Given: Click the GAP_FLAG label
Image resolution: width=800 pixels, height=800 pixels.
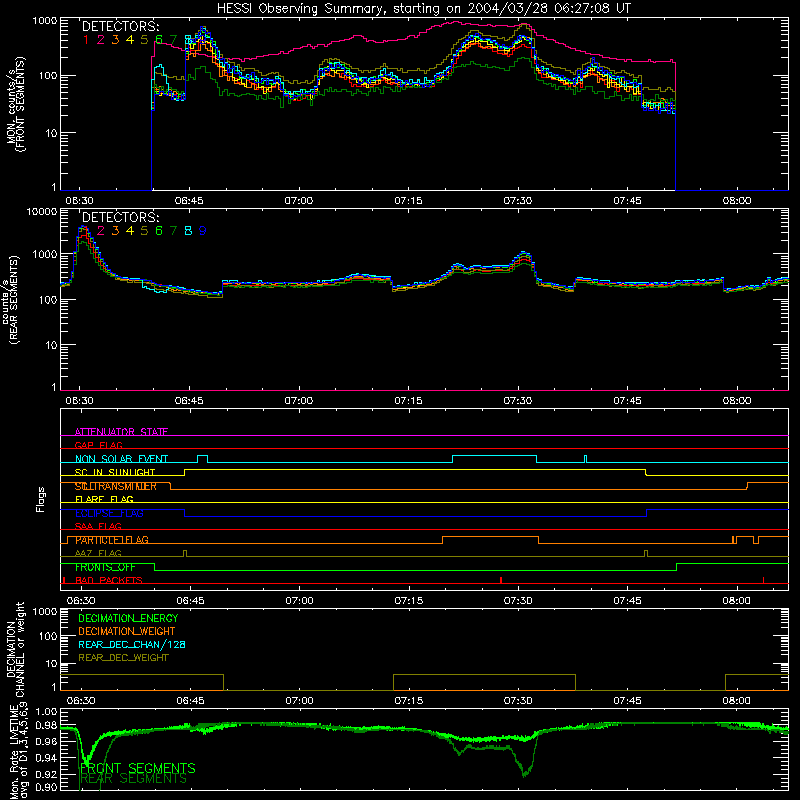Looking at the screenshot, I should 98,445.
